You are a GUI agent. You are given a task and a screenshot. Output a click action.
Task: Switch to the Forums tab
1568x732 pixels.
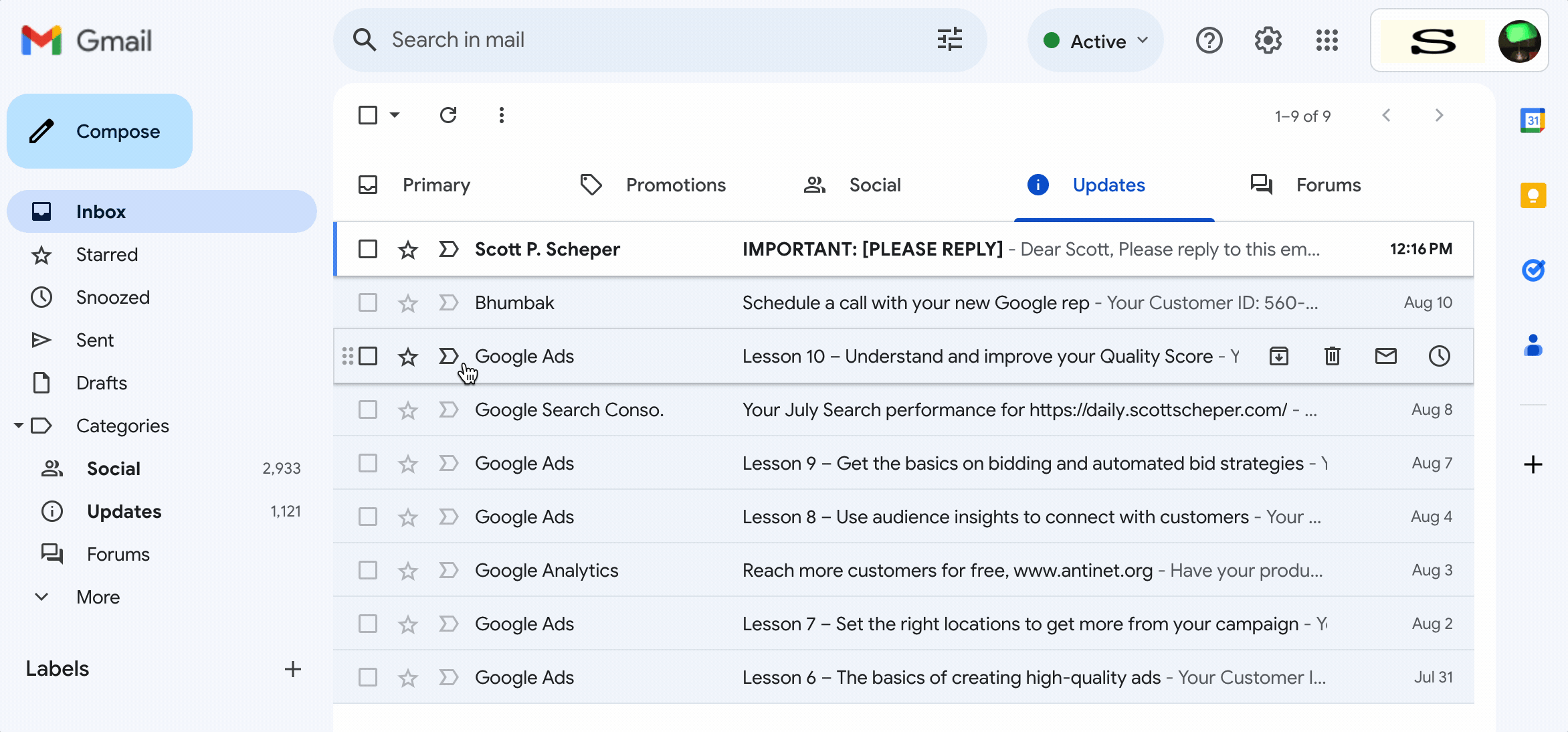pos(1328,185)
